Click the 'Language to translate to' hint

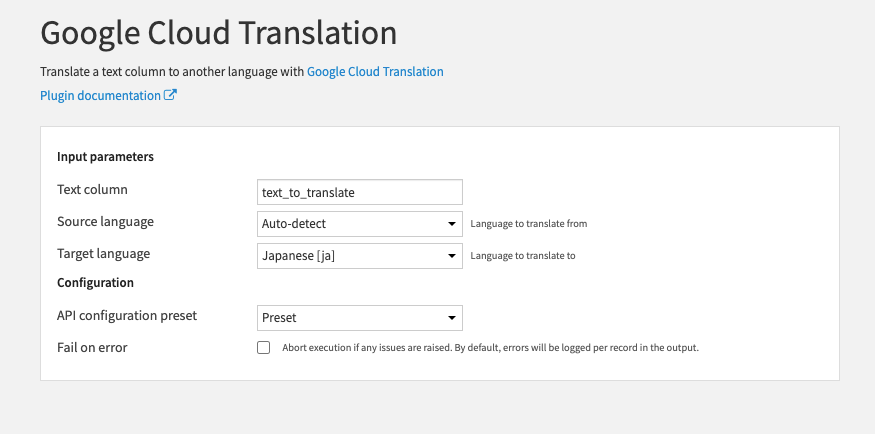(523, 256)
